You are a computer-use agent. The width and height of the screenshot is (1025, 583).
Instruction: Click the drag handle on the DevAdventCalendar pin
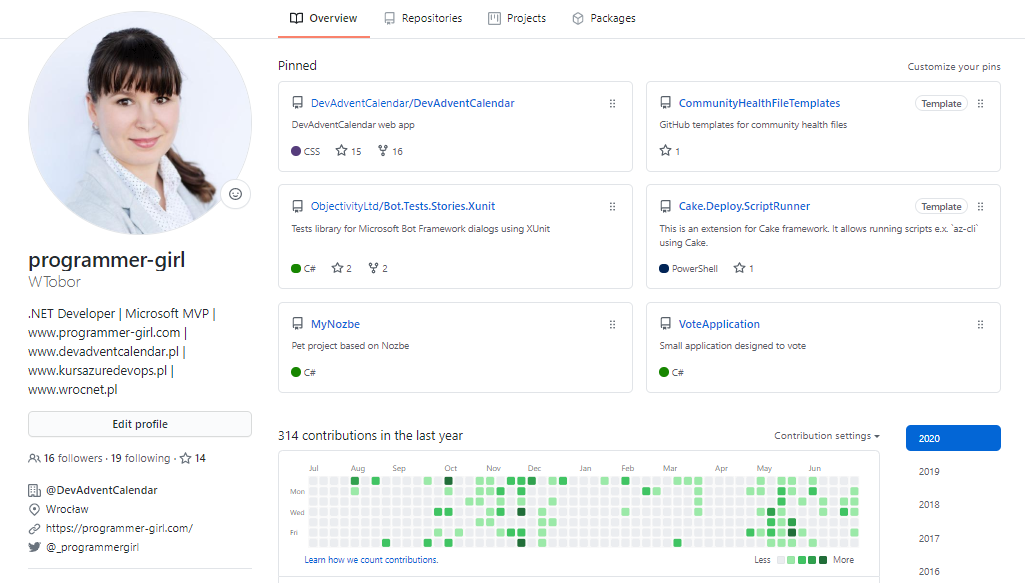point(612,103)
